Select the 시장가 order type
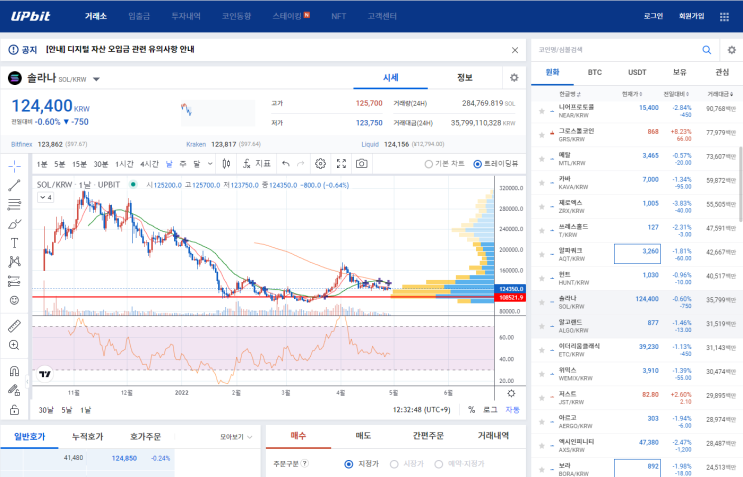The height and width of the screenshot is (477, 743). coord(394,464)
